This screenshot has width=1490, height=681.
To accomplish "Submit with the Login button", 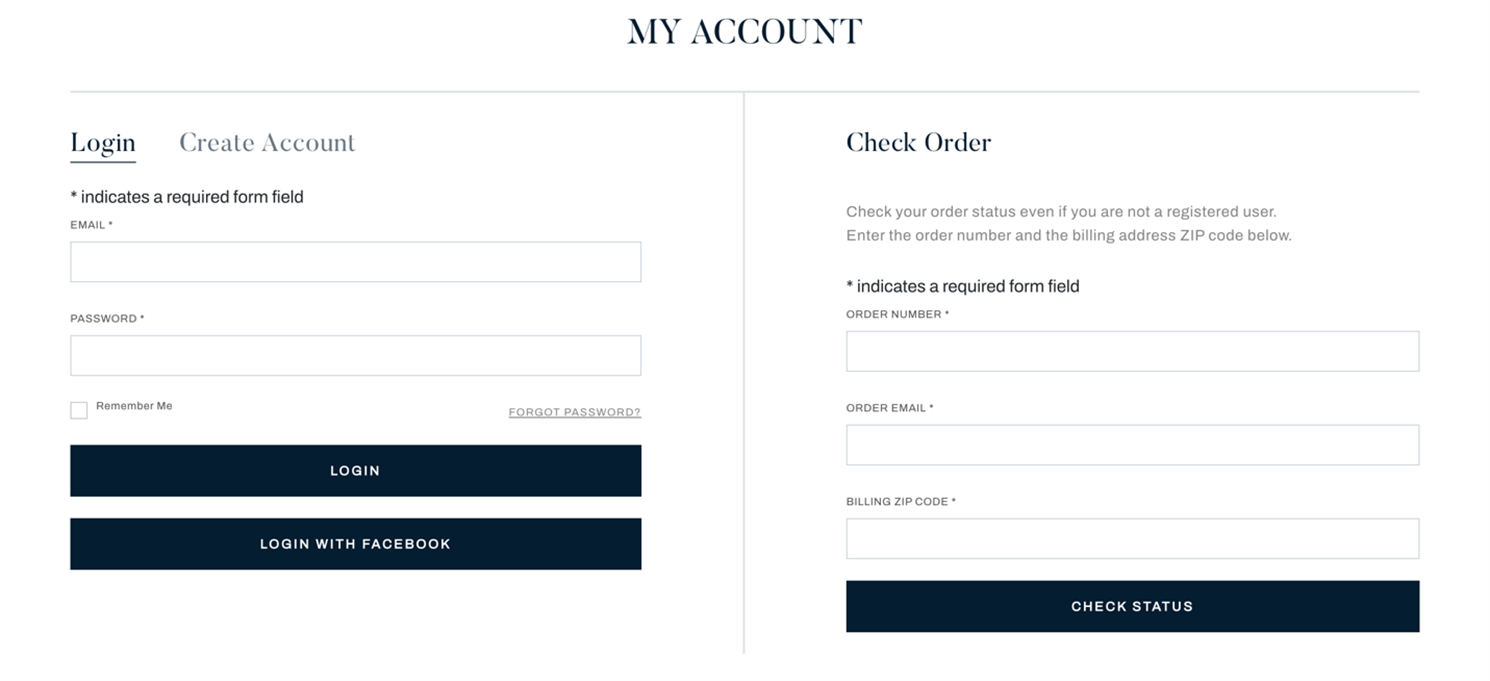I will tap(355, 471).
